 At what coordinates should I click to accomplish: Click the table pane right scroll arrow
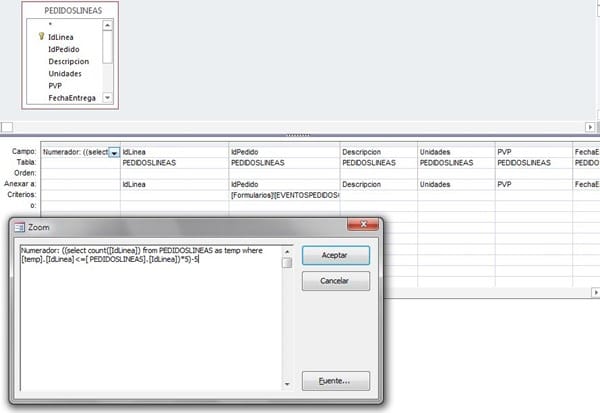pyautogui.click(x=590, y=127)
